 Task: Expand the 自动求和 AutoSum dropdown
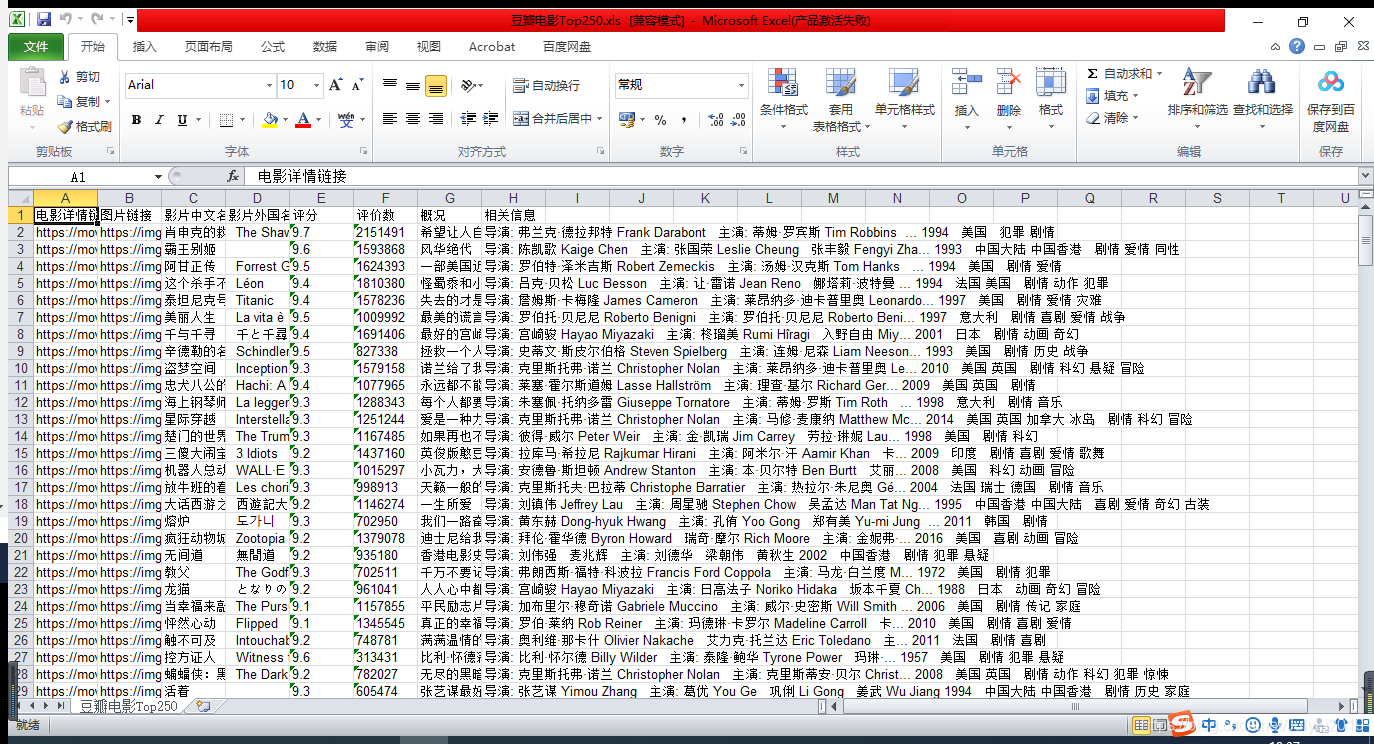click(x=1160, y=74)
